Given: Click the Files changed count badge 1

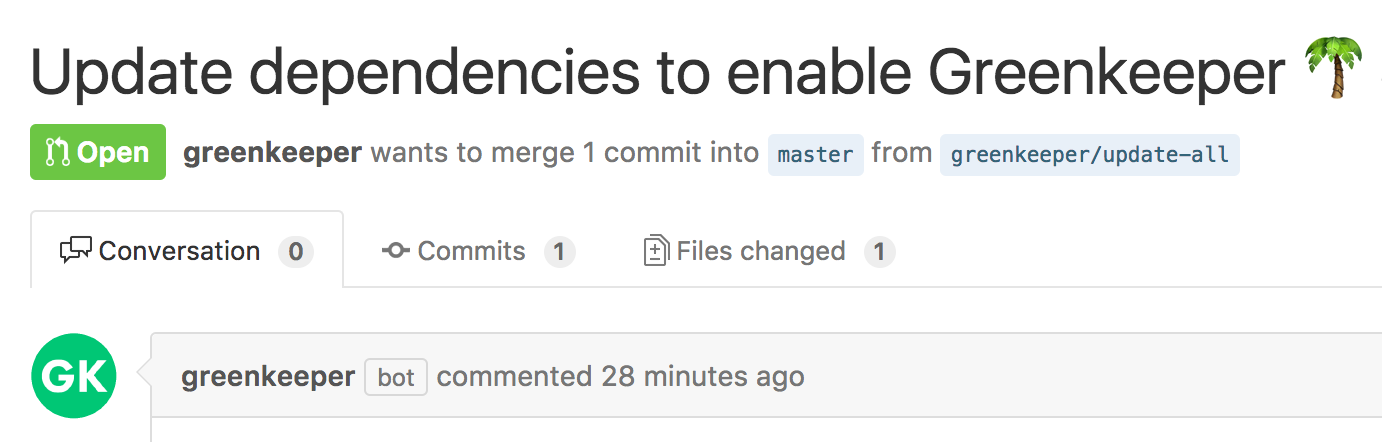Looking at the screenshot, I should click(880, 251).
